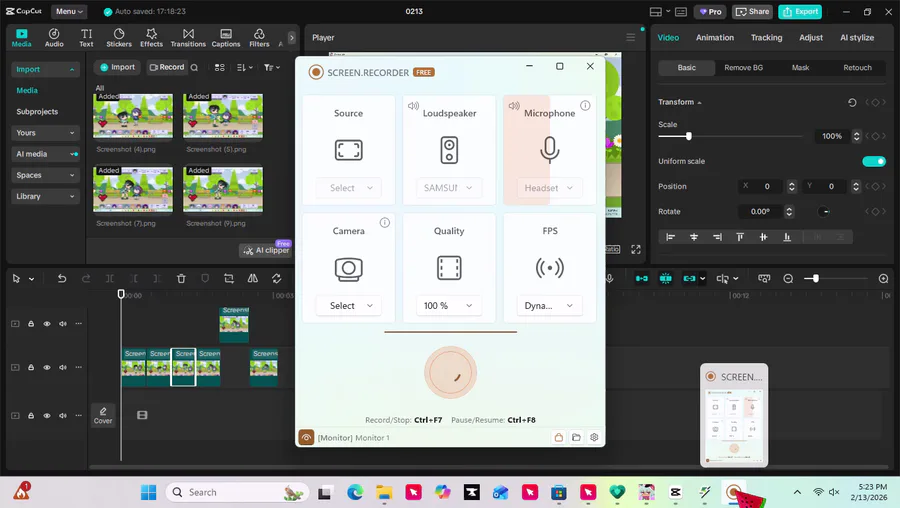This screenshot has height=508, width=900.
Task: Search media with the magnifier icon
Action: (194, 67)
